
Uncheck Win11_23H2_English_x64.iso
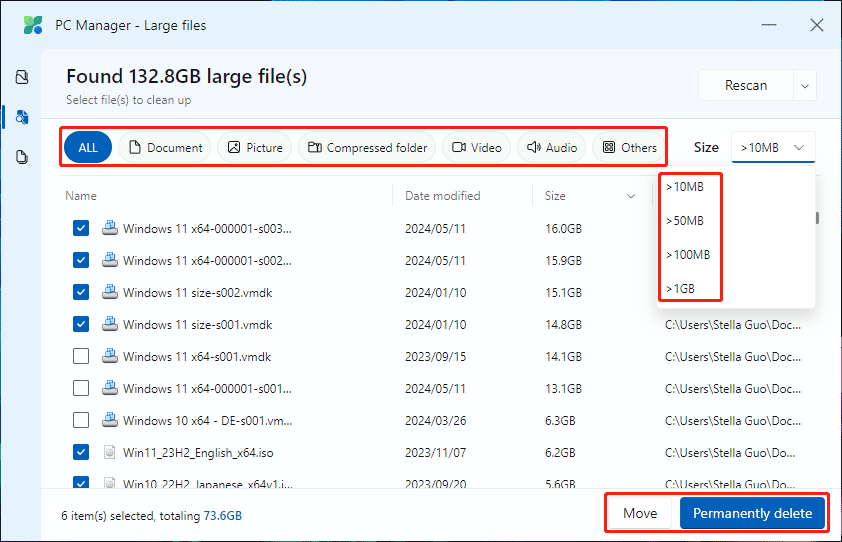click(81, 452)
